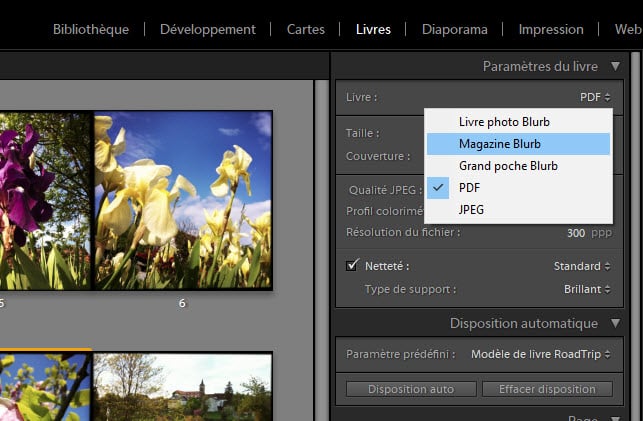Go to the Diaporama module
Viewport: 643px width, 421px height.
[x=454, y=30]
